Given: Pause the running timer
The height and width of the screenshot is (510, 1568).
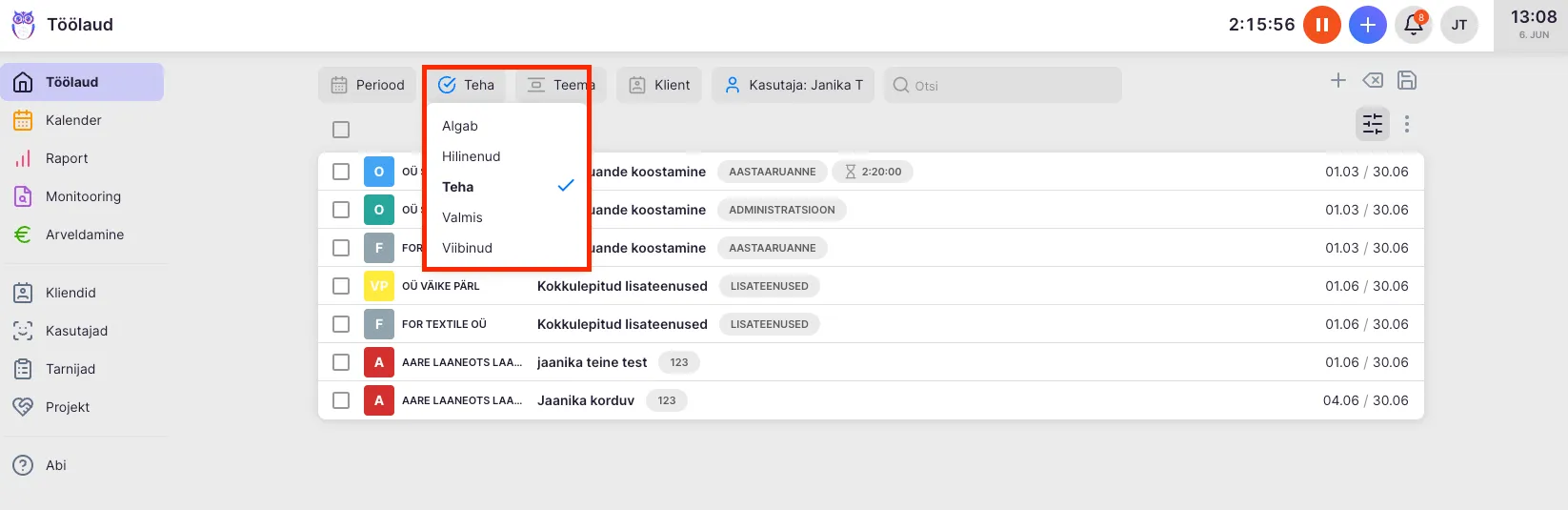Looking at the screenshot, I should 1321,25.
